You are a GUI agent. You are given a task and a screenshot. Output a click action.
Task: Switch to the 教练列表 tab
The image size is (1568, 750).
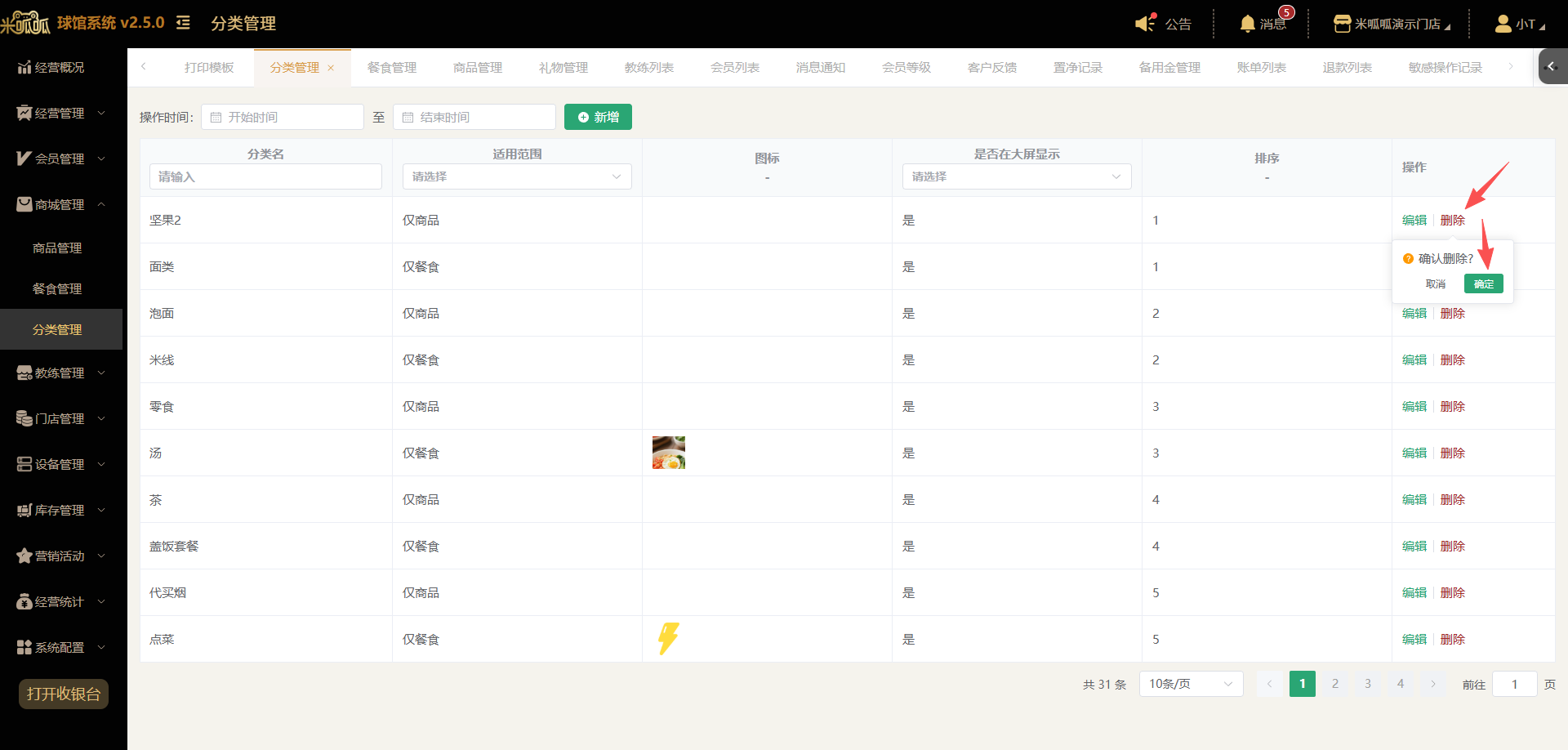pos(649,67)
